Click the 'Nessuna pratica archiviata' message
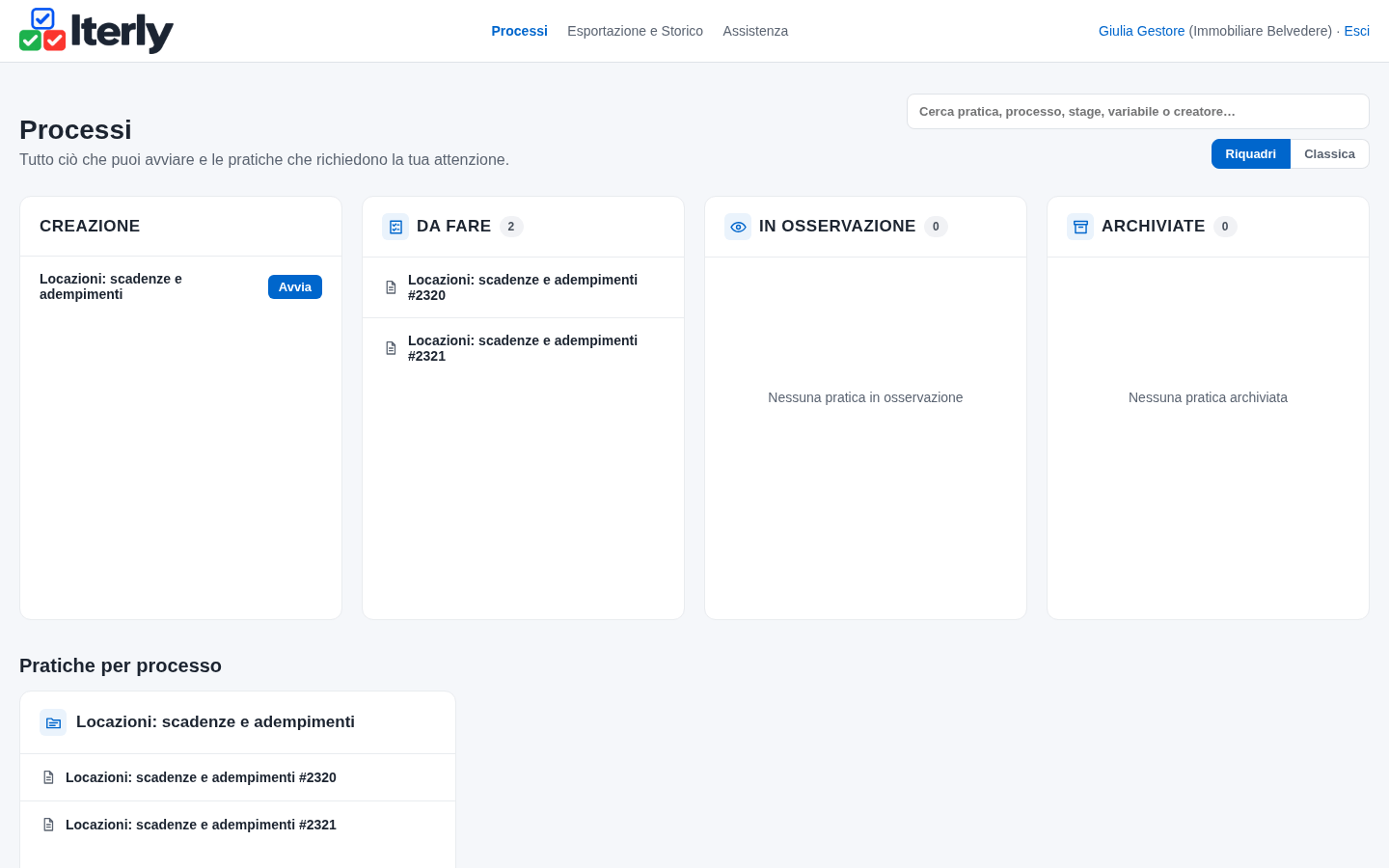 click(x=1208, y=397)
